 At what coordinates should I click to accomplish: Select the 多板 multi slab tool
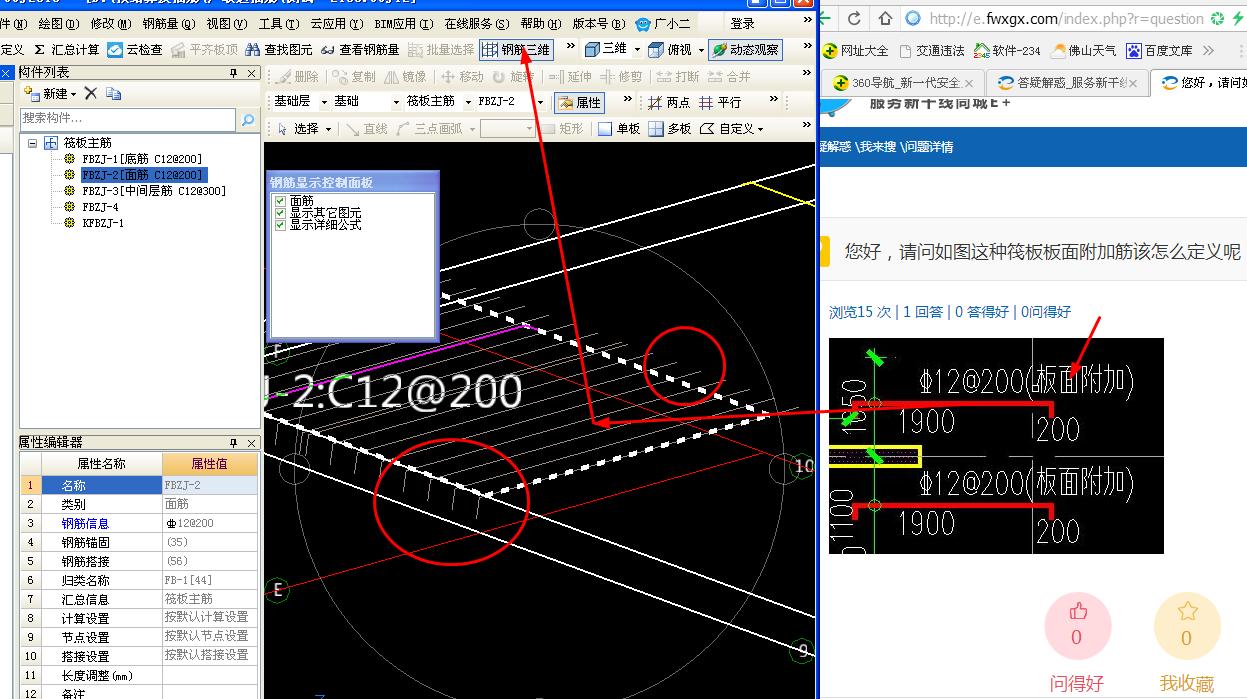[670, 129]
